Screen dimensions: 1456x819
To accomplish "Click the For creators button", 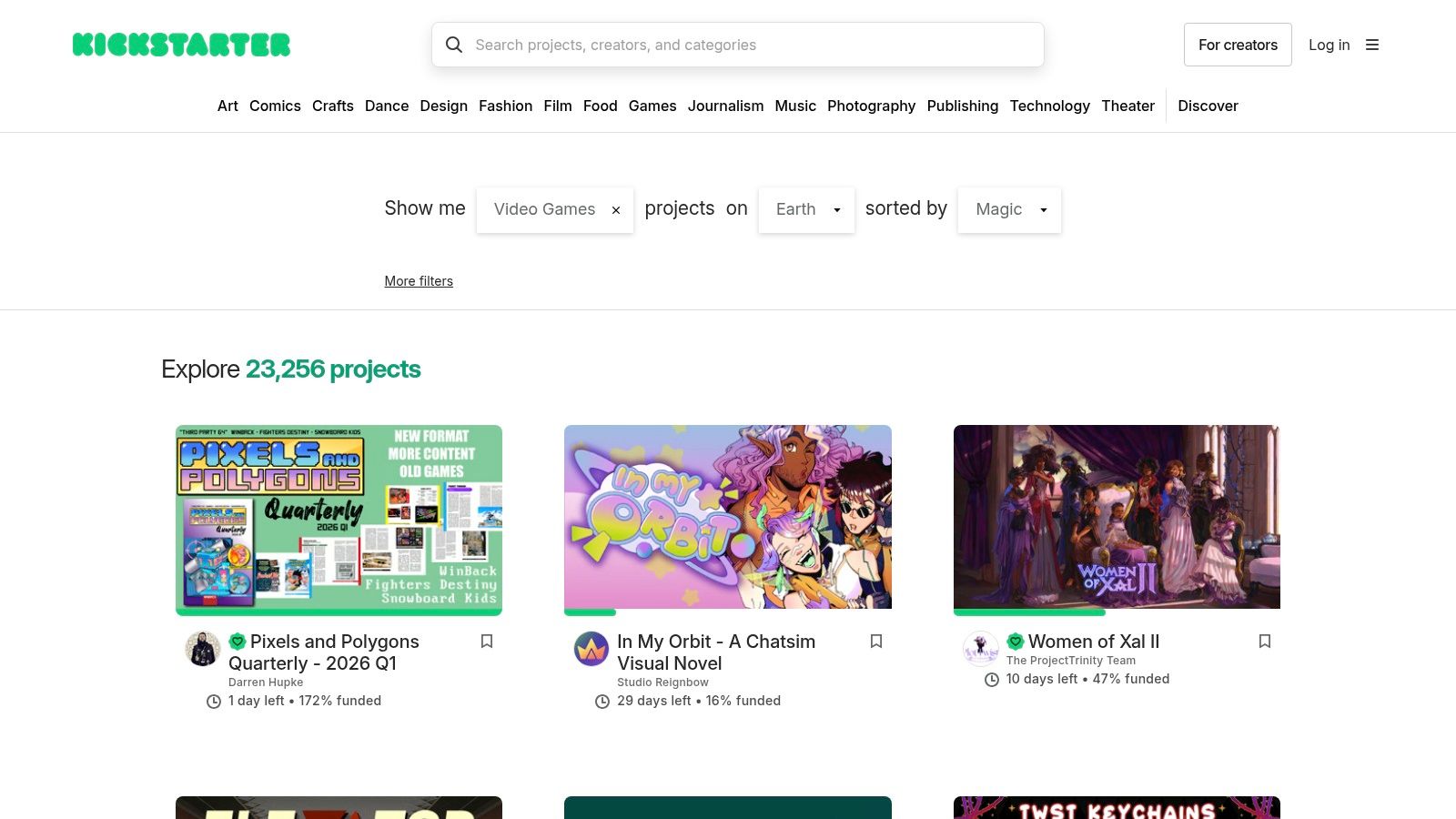I will (x=1238, y=45).
